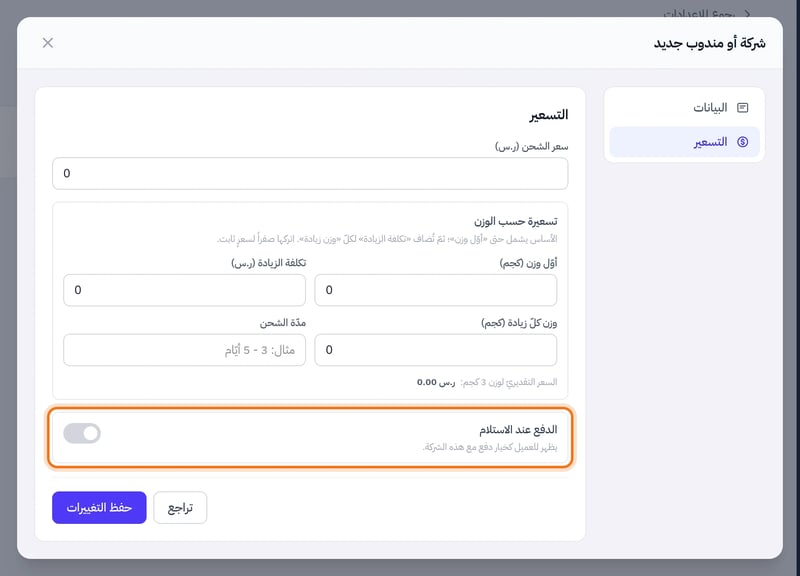Click حفظ التغييرات button
The image size is (800, 576).
pos(99,508)
